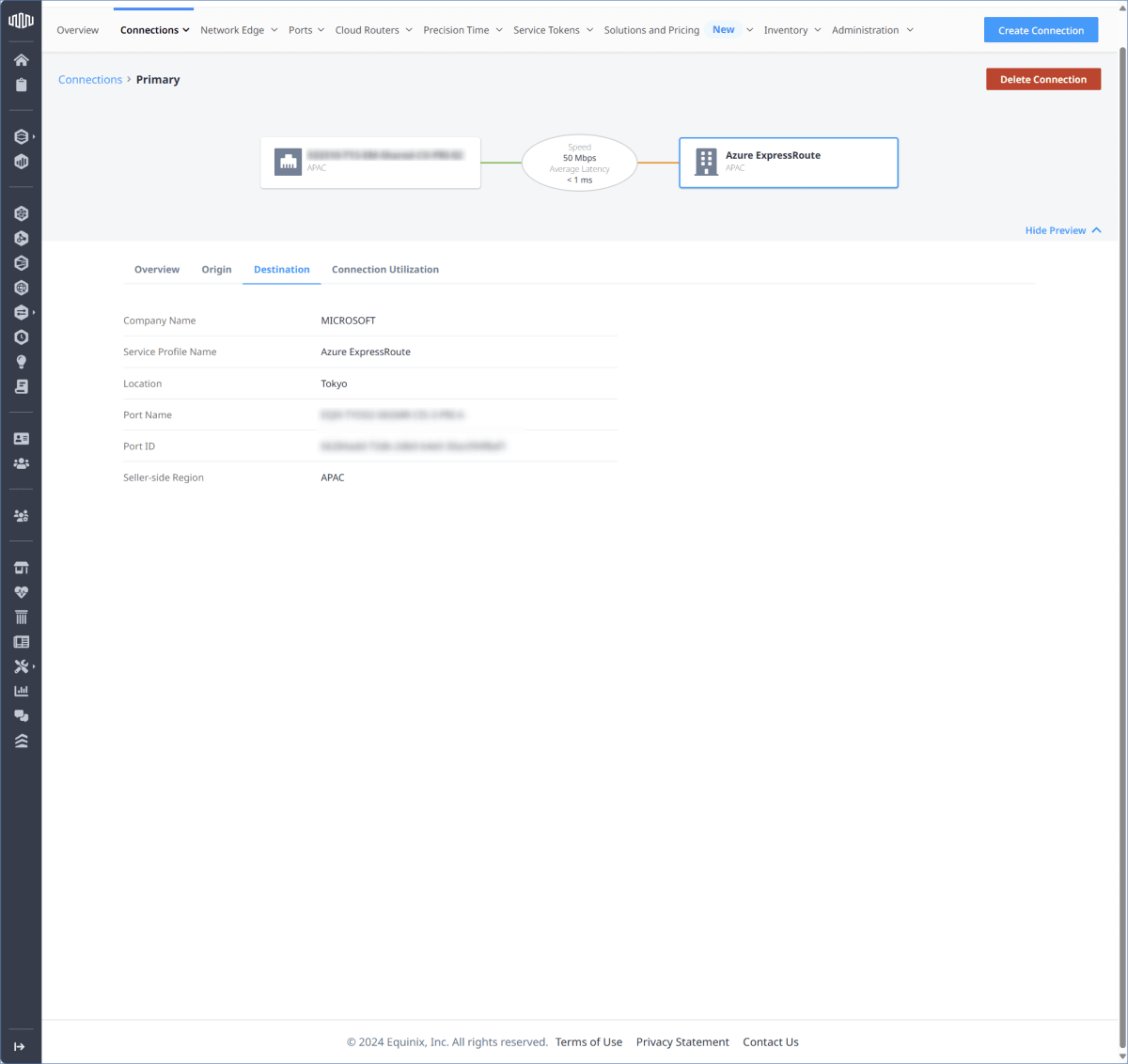
Task: Open the storefront marketplace sidebar icon
Action: [21, 568]
